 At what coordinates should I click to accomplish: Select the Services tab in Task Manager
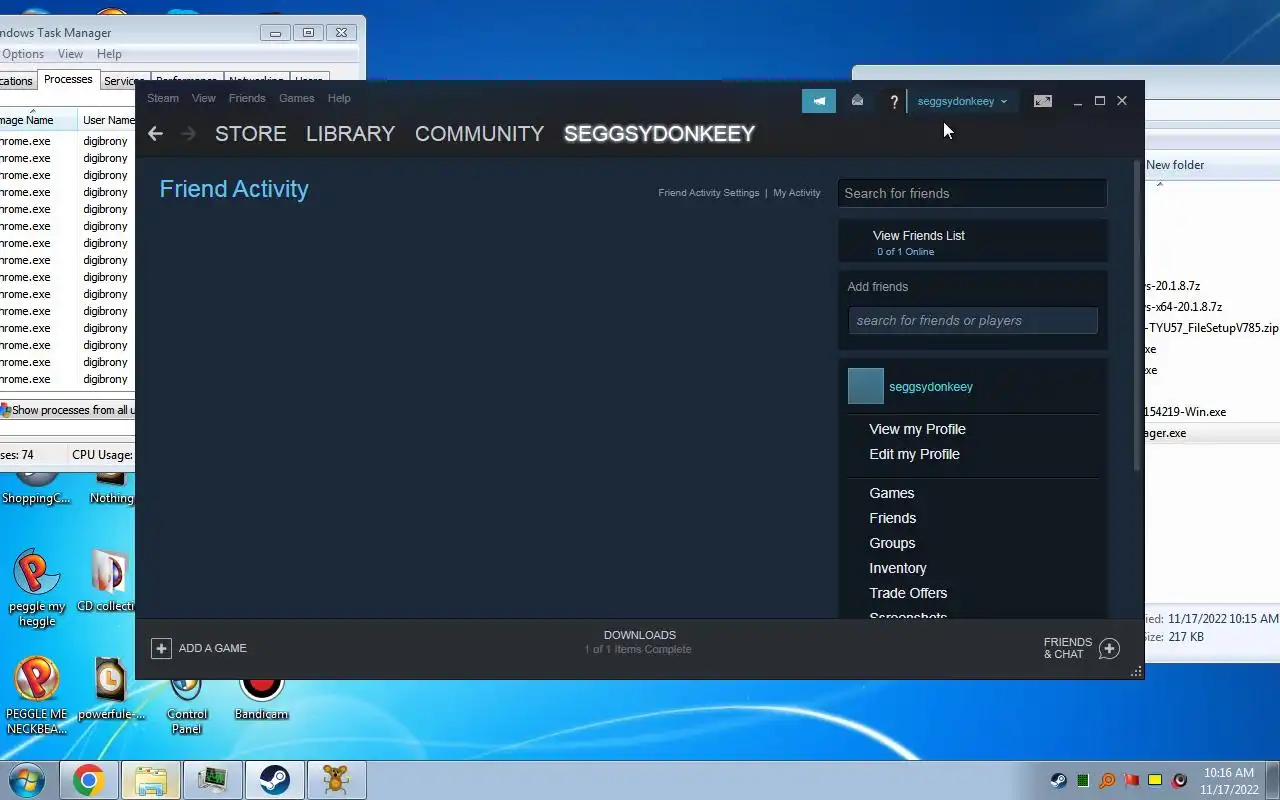point(124,81)
